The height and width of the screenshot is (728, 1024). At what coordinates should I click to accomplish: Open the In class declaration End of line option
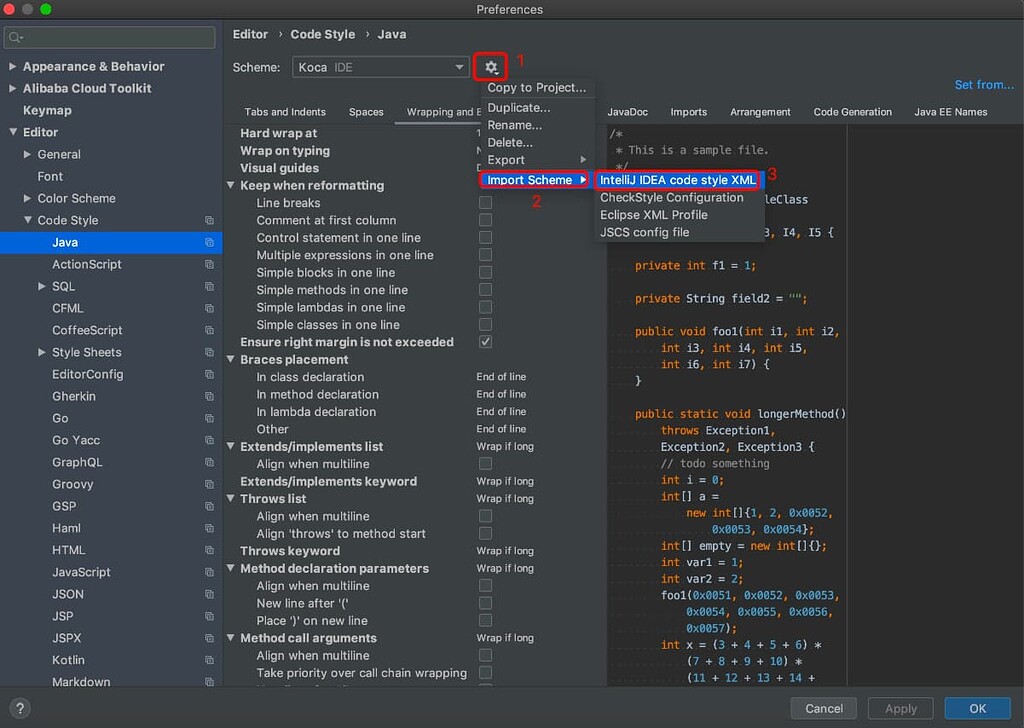coord(501,377)
